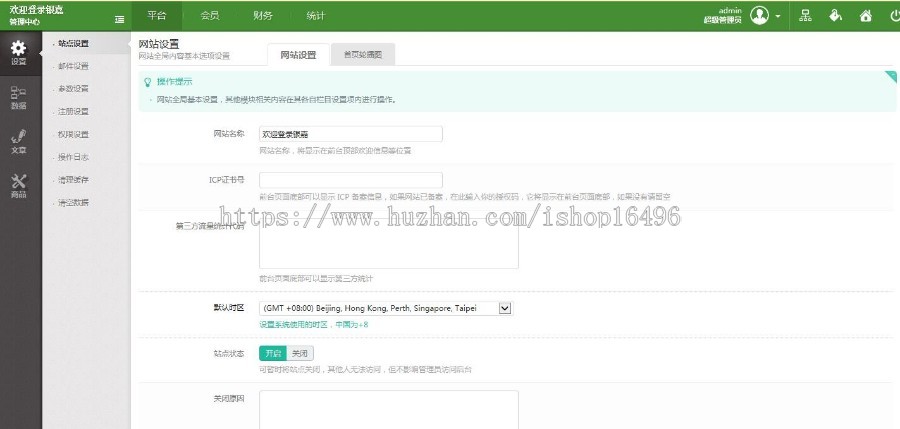Open 权限设置 in the submenu

click(x=73, y=134)
